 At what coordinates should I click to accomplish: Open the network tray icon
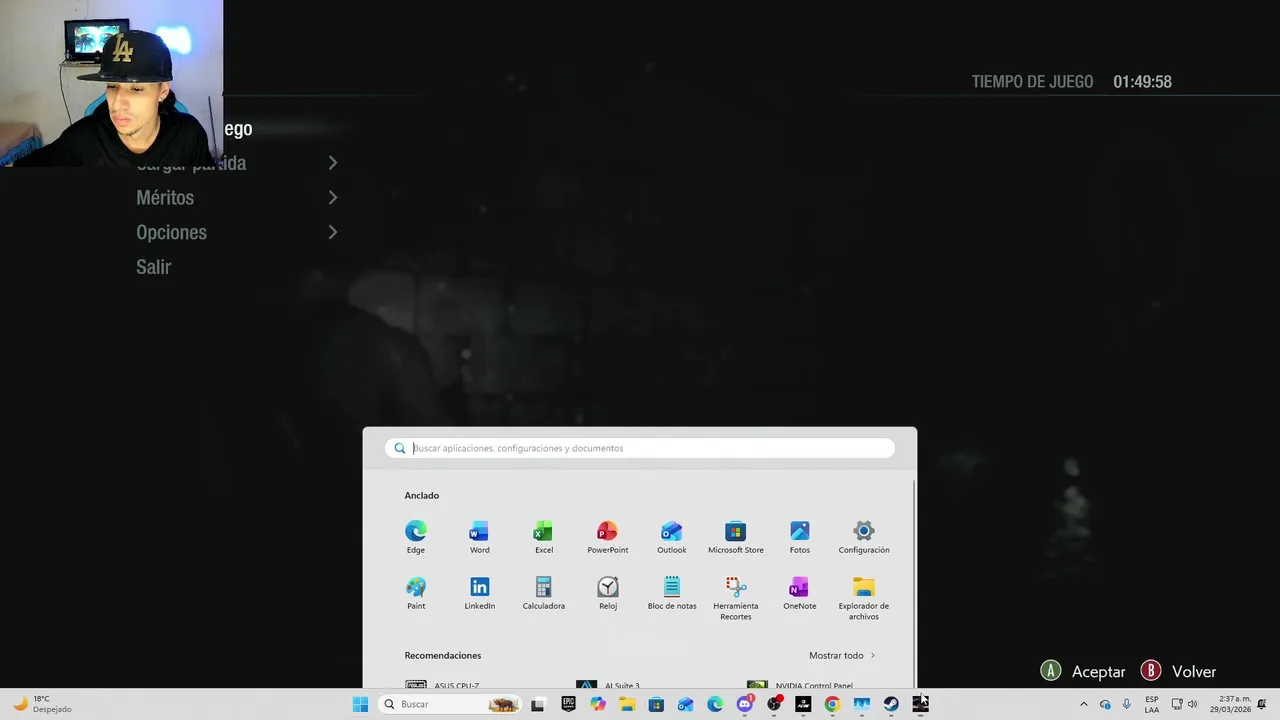coord(1177,704)
